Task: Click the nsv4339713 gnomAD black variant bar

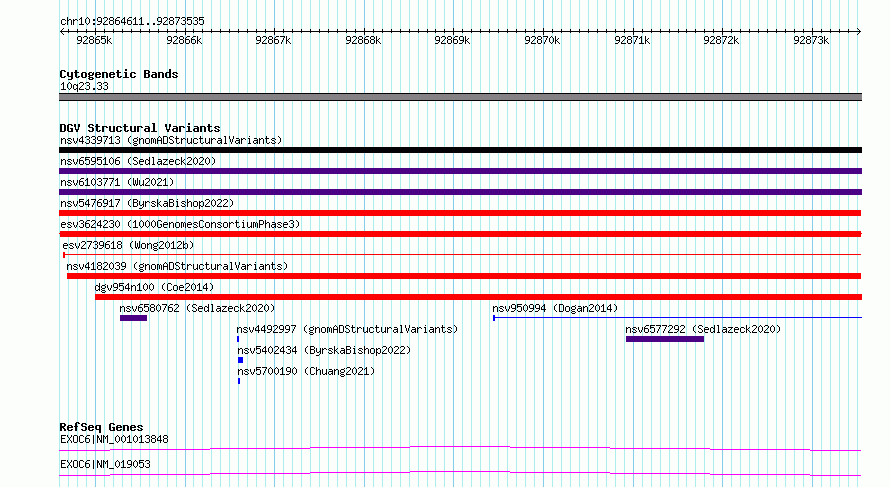Action: (x=460, y=150)
